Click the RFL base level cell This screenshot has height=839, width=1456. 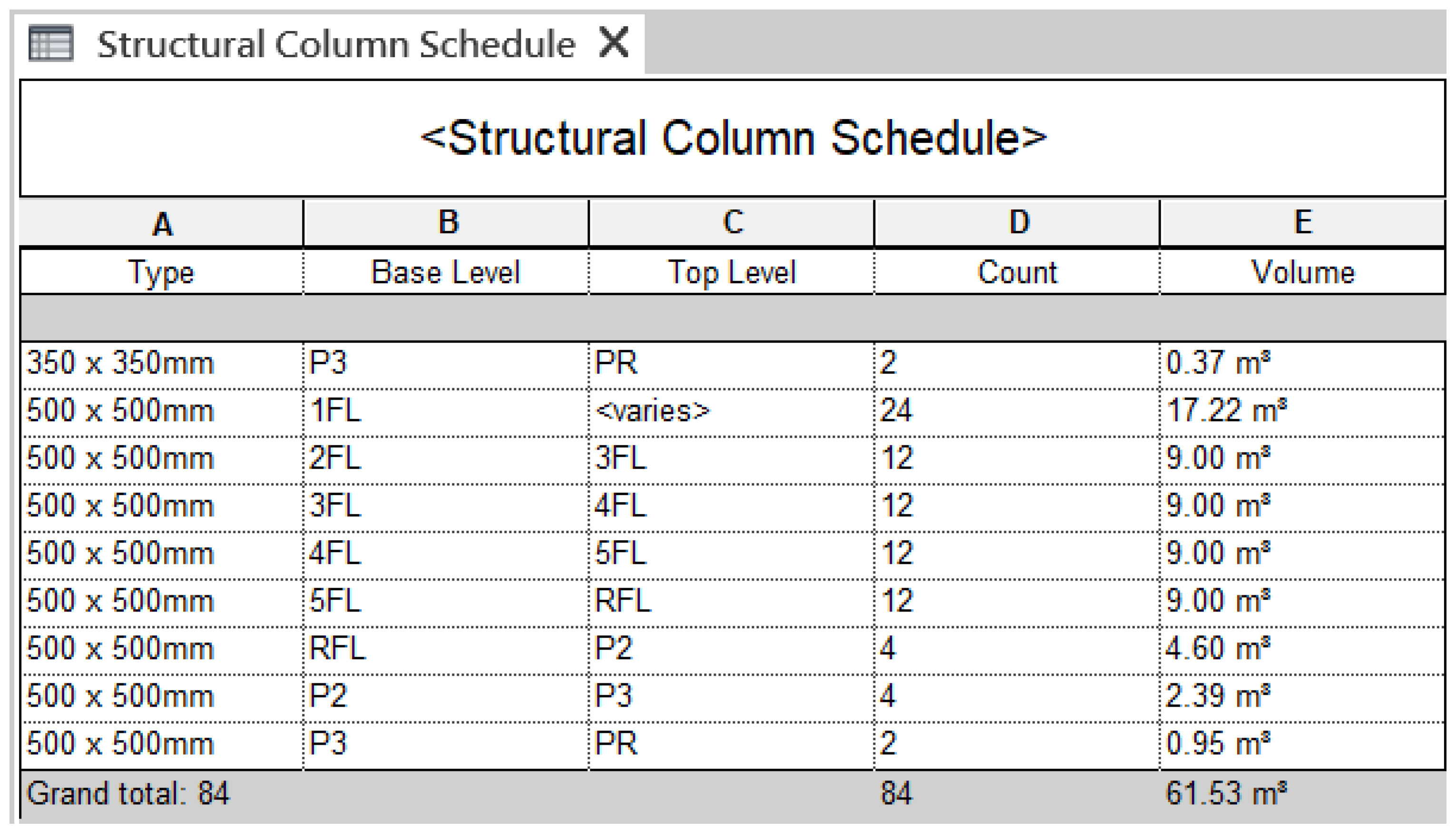coord(338,649)
